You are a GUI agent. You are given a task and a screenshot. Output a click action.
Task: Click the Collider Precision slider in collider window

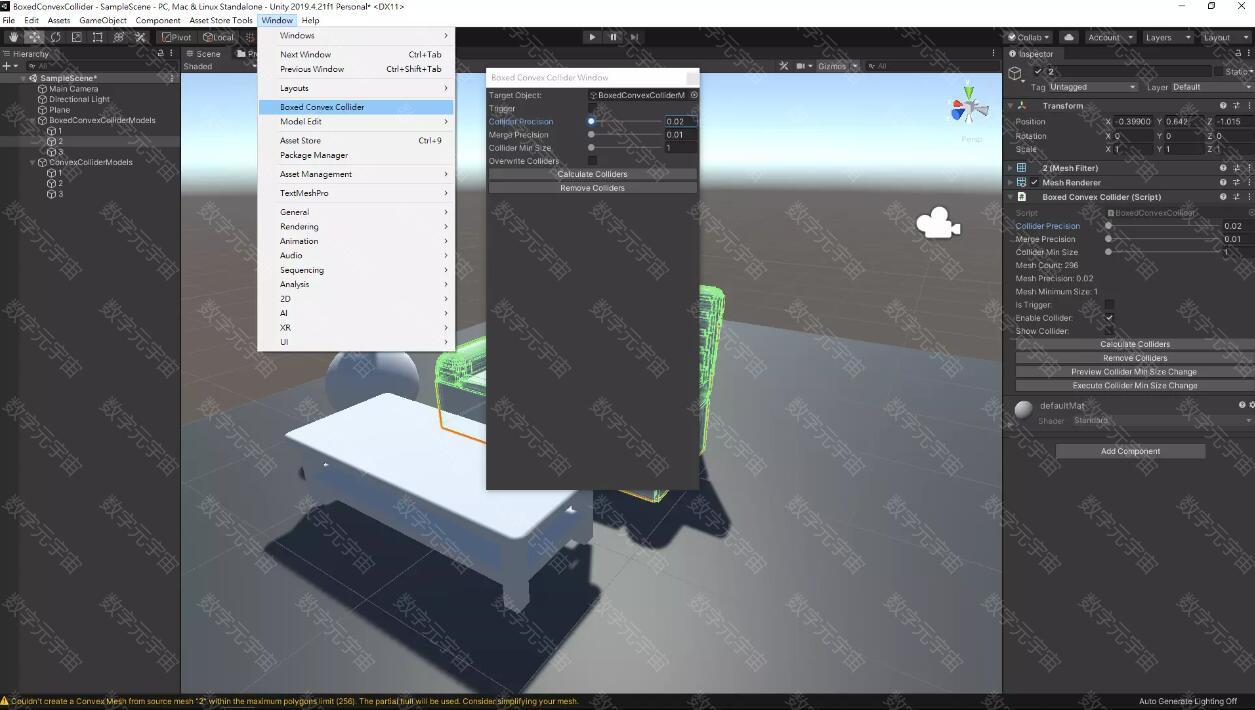[625, 121]
